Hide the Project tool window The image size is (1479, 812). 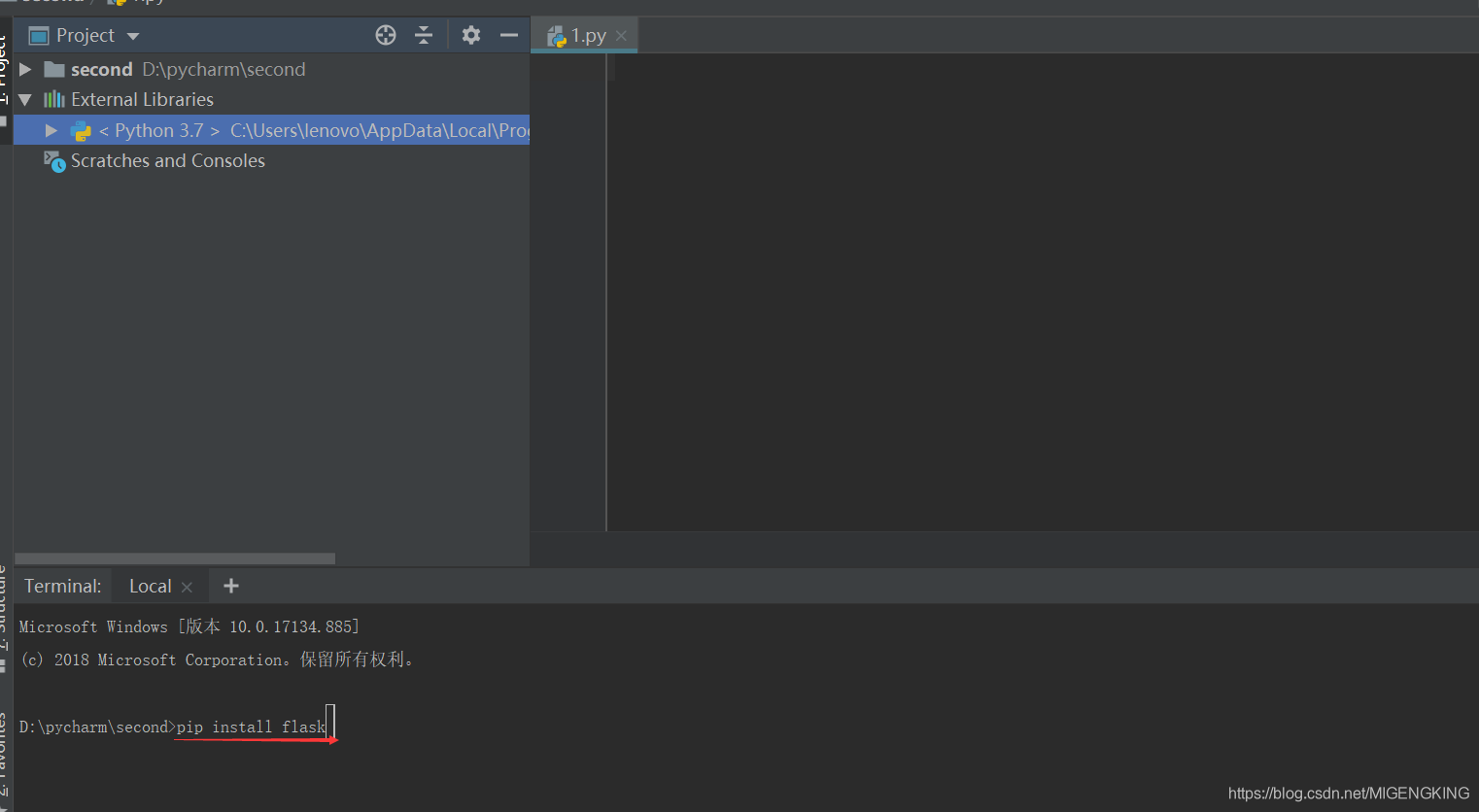coord(509,35)
